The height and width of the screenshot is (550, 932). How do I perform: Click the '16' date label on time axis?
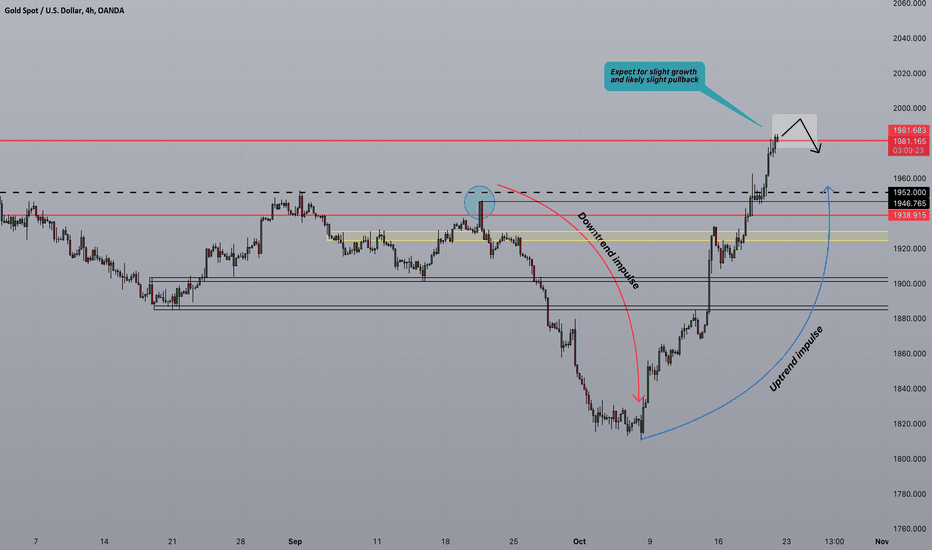coord(718,542)
